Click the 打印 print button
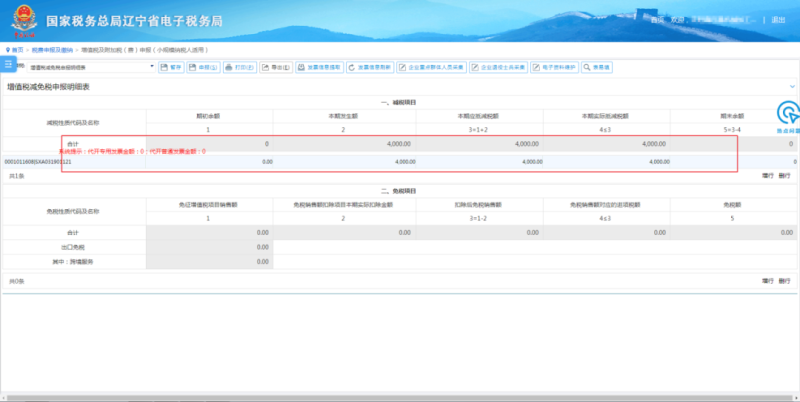 point(240,67)
